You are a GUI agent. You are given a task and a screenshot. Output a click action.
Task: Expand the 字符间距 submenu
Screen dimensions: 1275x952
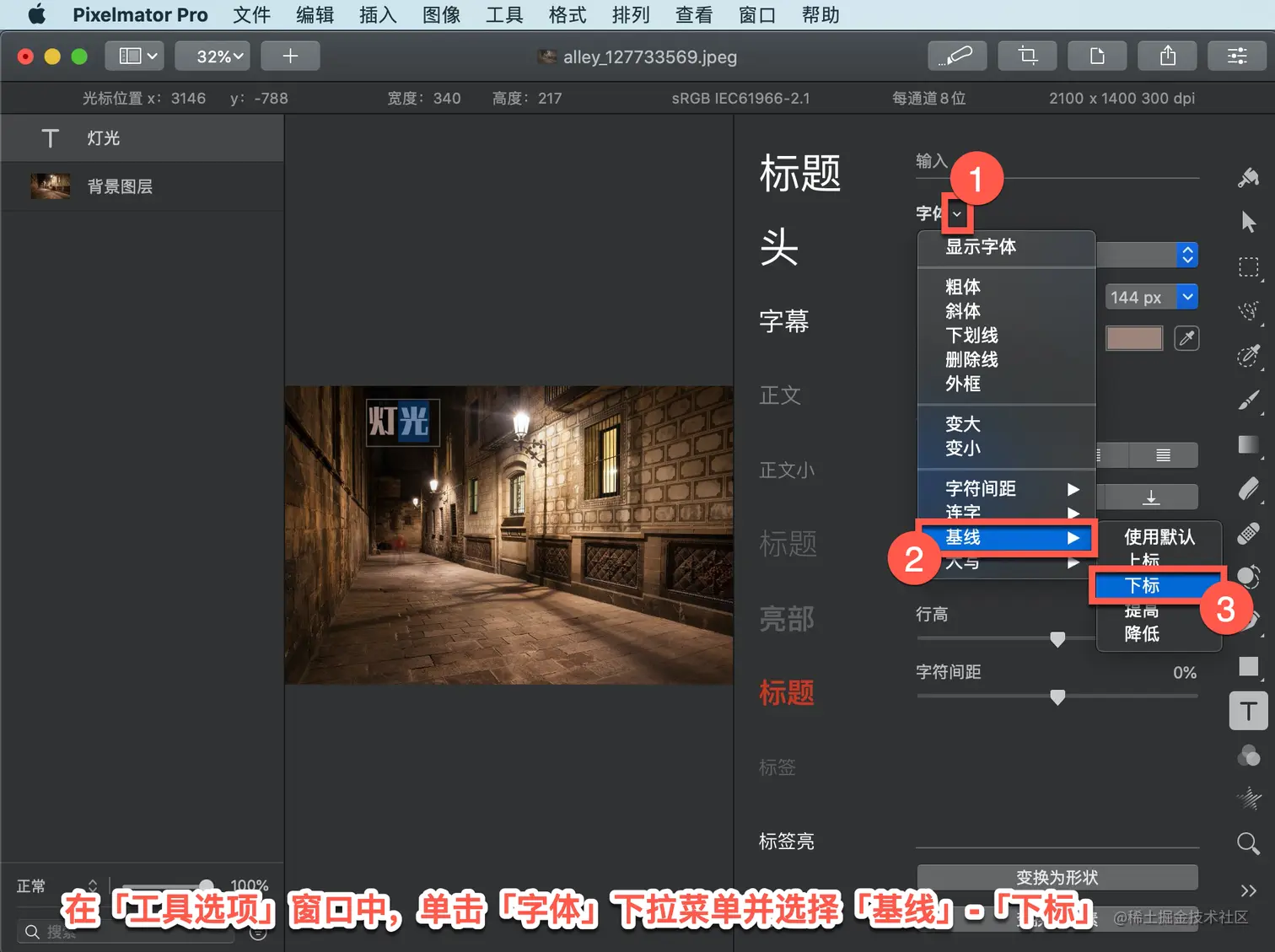point(1007,489)
